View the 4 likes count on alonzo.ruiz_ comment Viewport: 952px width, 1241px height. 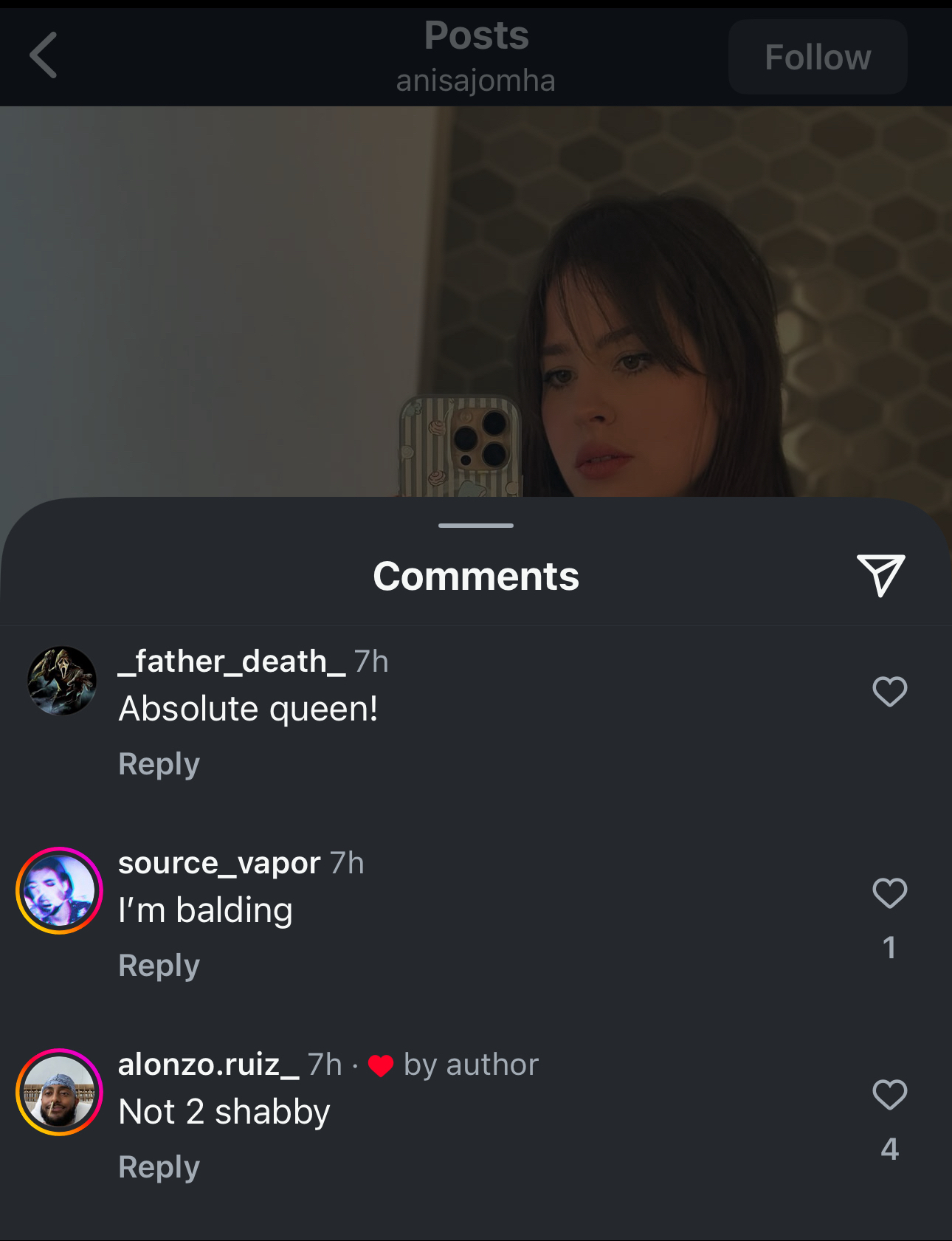click(890, 1149)
